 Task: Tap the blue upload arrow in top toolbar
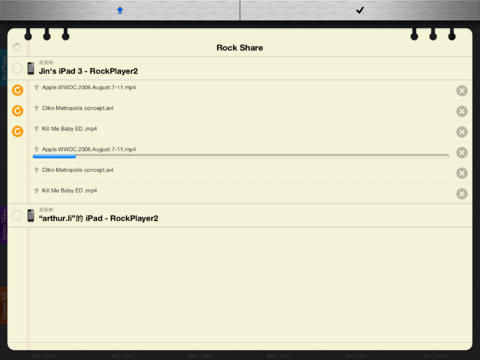pos(120,10)
